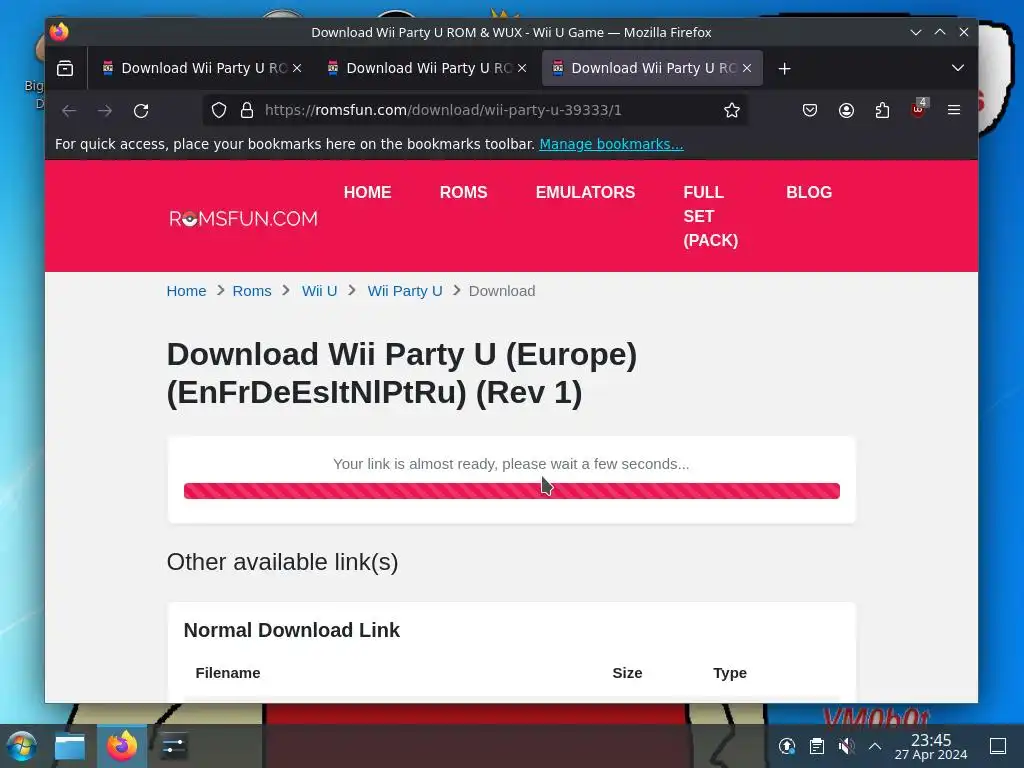The image size is (1024, 768).
Task: Click Size column header
Action: (628, 673)
